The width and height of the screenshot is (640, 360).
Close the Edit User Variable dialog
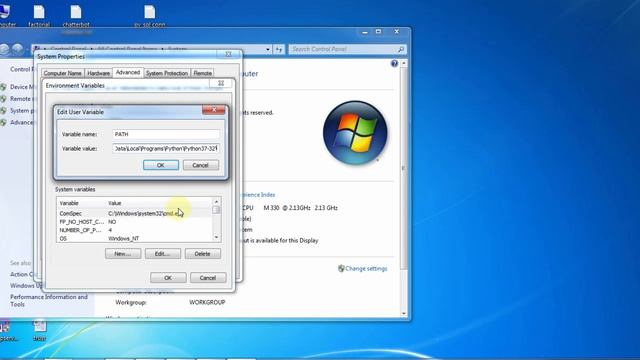pos(213,110)
